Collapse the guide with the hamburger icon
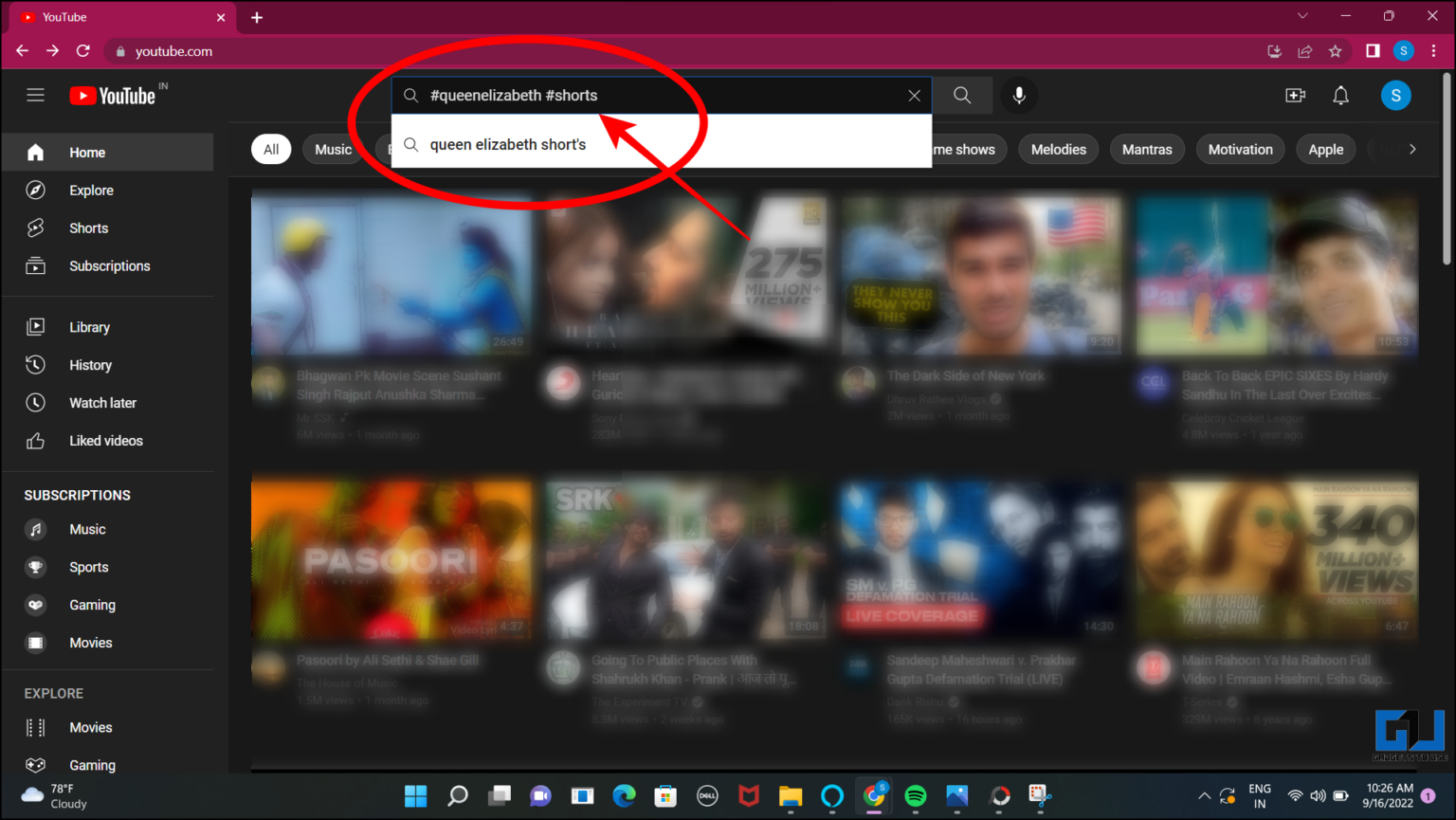The image size is (1456, 820). click(x=35, y=95)
